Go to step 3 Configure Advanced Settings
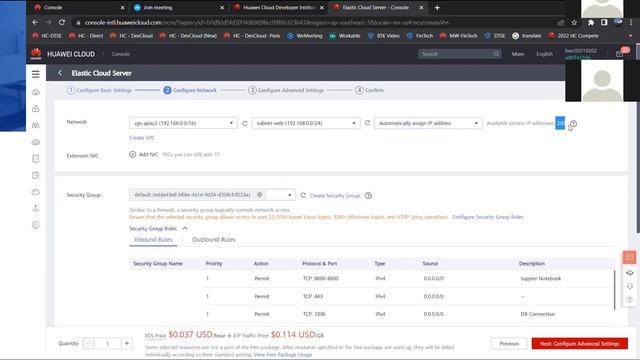The height and width of the screenshot is (360, 640). [x=286, y=90]
